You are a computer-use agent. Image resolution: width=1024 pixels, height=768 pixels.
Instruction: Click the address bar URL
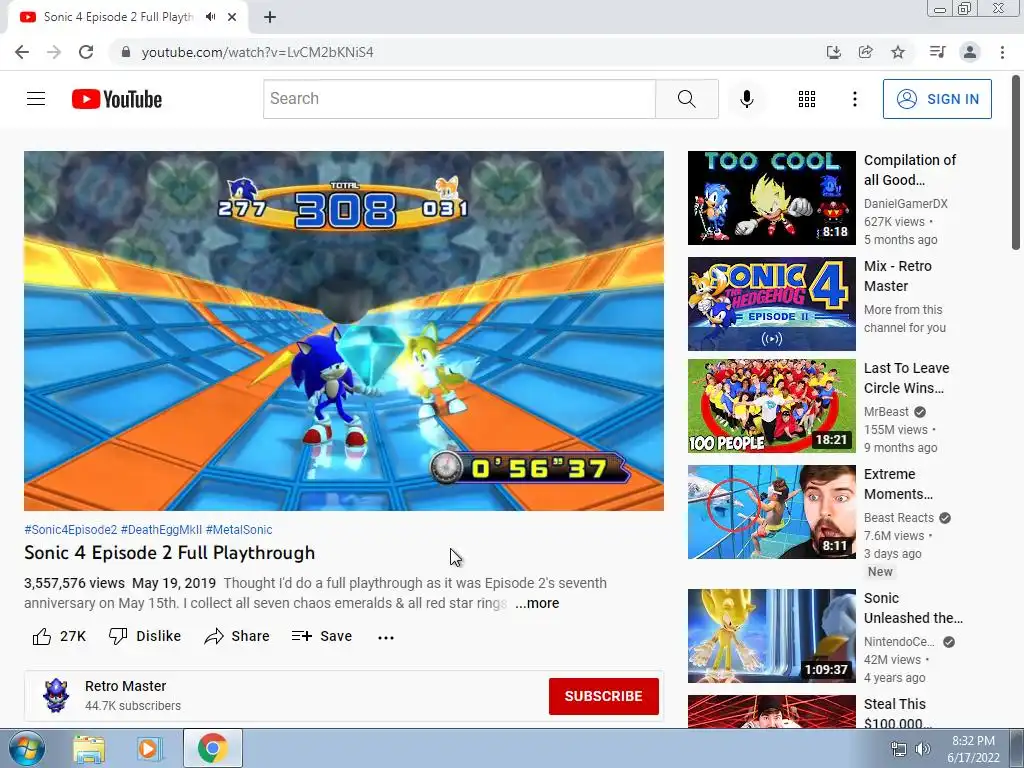(x=257, y=52)
